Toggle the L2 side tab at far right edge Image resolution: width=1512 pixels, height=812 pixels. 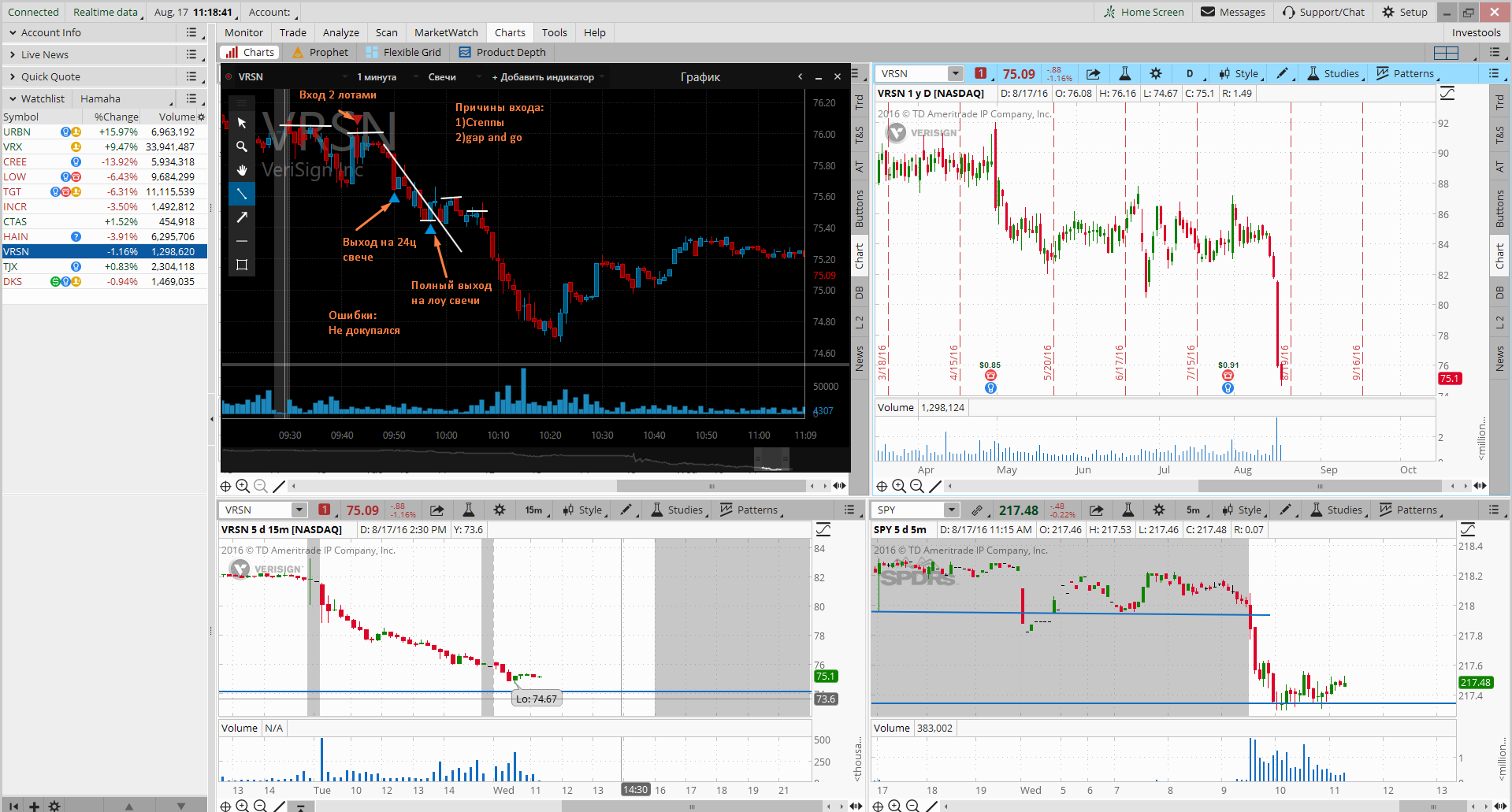click(x=1499, y=322)
